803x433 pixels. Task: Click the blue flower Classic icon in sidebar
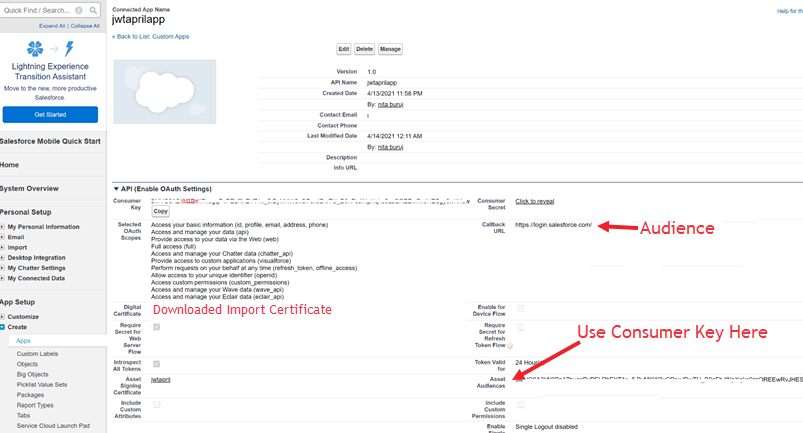[35, 49]
